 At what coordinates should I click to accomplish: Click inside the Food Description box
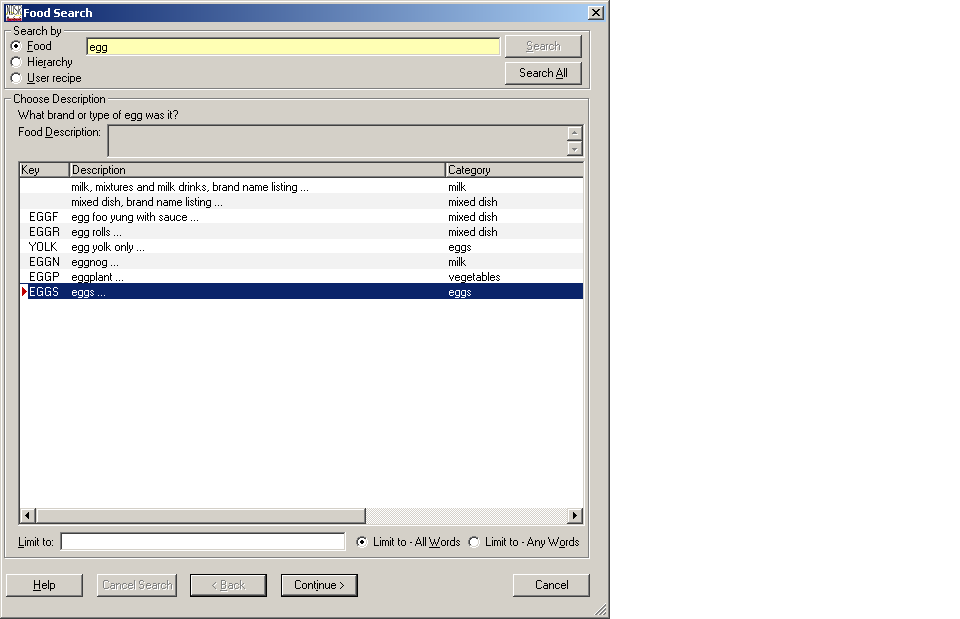(x=337, y=141)
